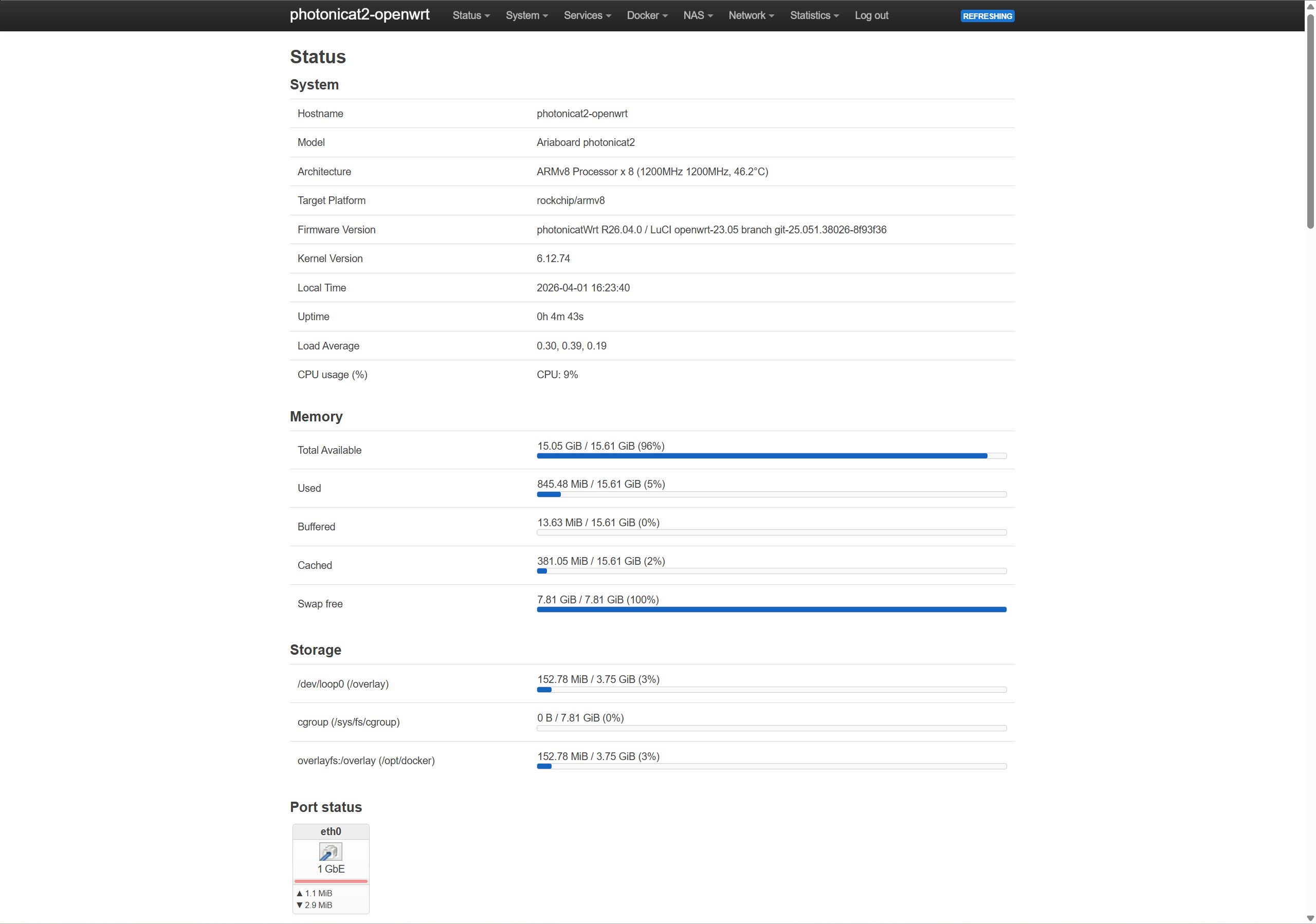Screen dimensions: 1316x924
Task: Click the Swap free progress bar
Action: (771, 609)
